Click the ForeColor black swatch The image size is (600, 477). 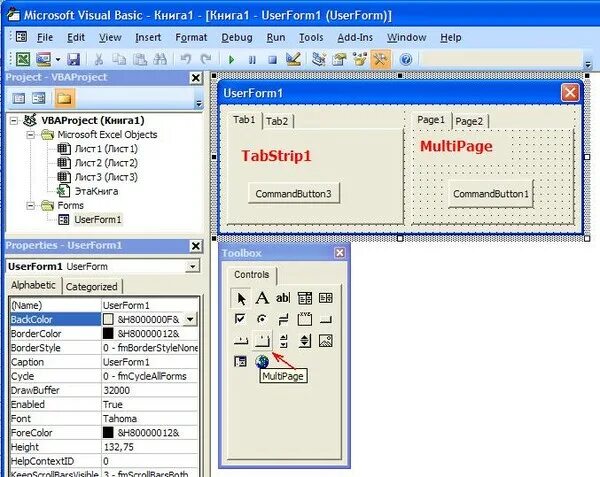tap(108, 433)
